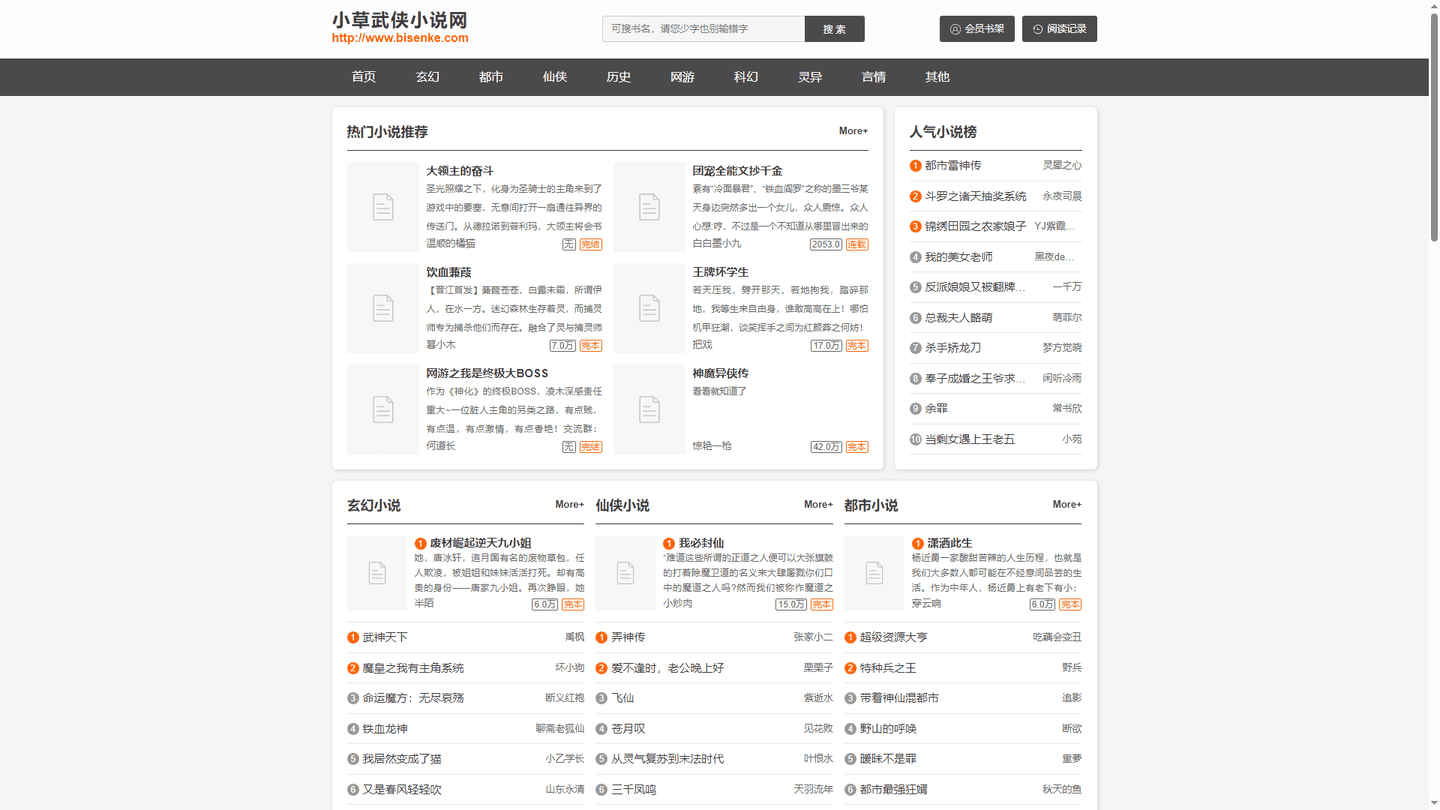Open 魔皇之我有主角系统 in 玄幻小说 list

click(x=413, y=668)
